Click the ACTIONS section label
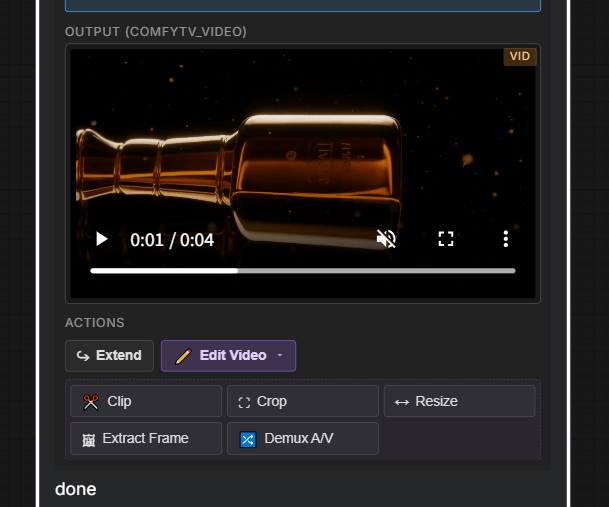 pos(95,323)
